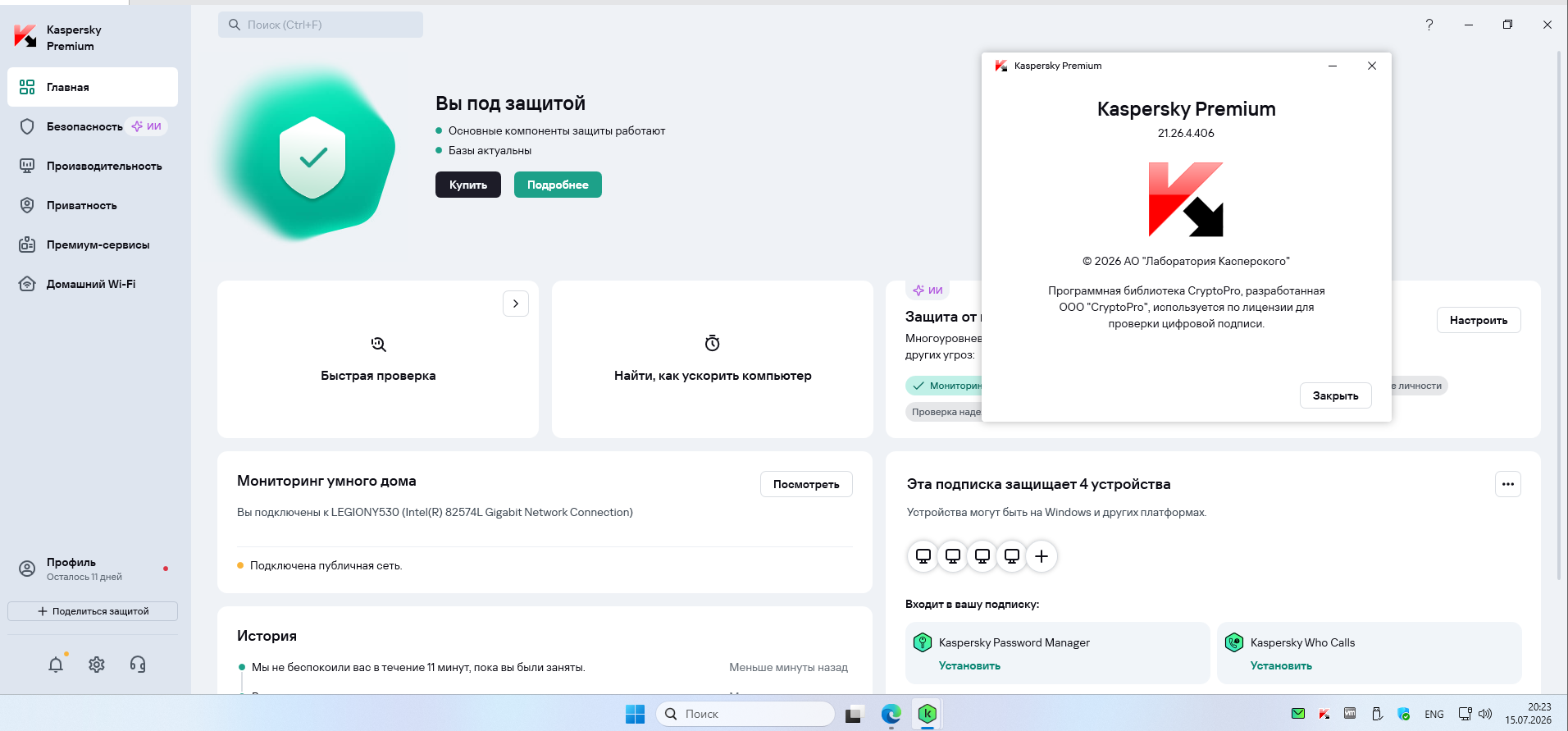Click the help question mark icon
Image resolution: width=1568 pixels, height=731 pixels.
coord(1429,25)
